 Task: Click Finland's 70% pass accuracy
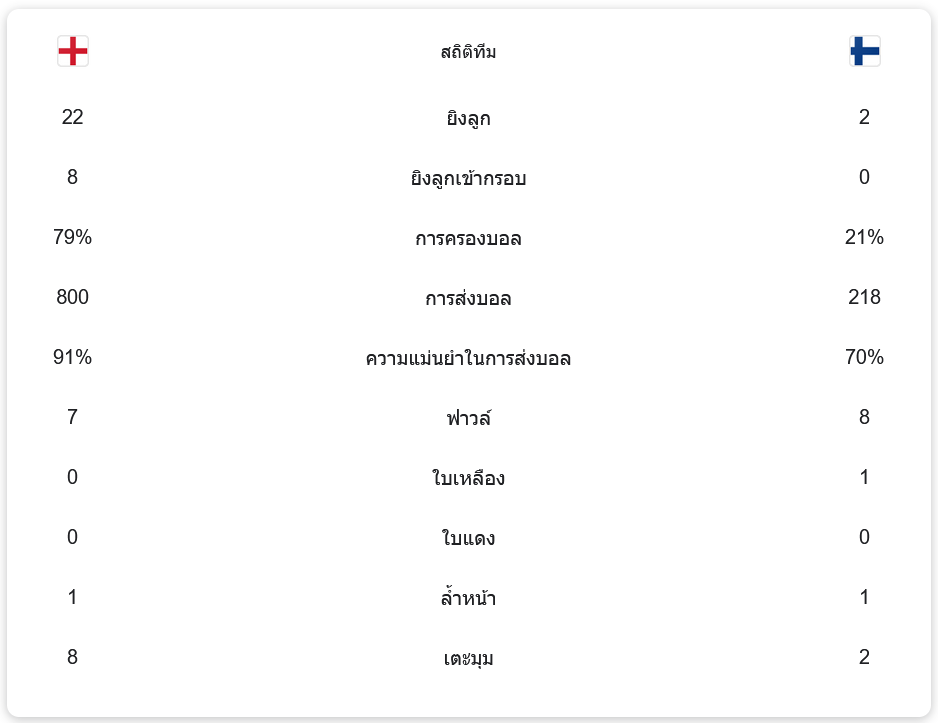(x=864, y=357)
